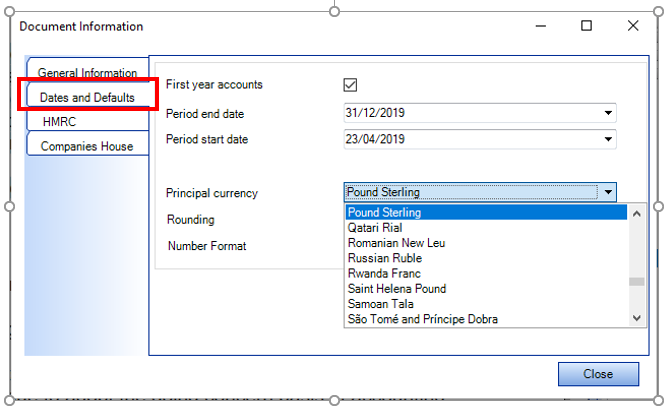Select Saint Helena Pound from the list
The image size is (669, 420).
tap(396, 289)
